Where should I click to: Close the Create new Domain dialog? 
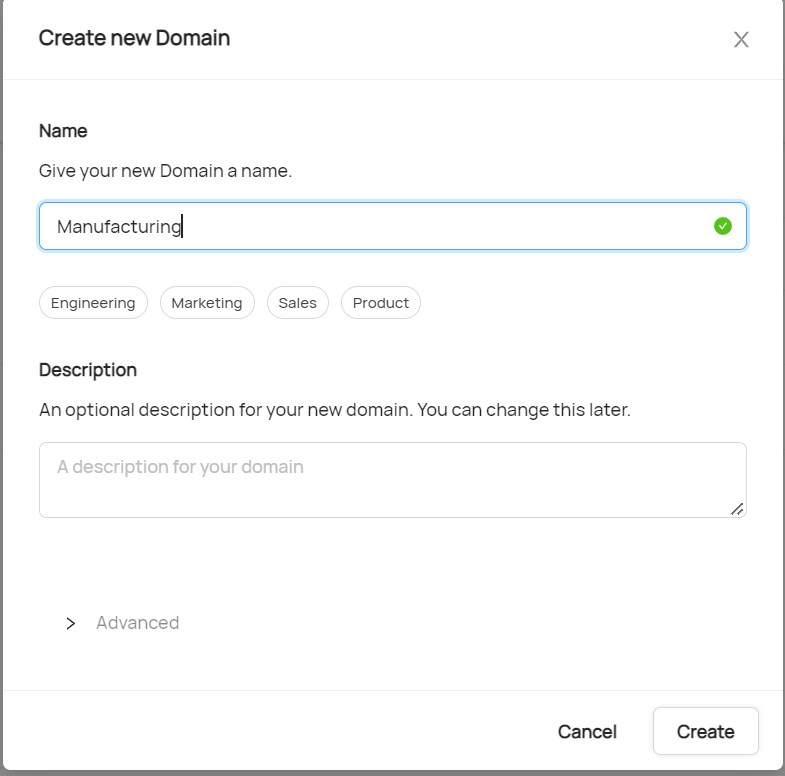(741, 40)
